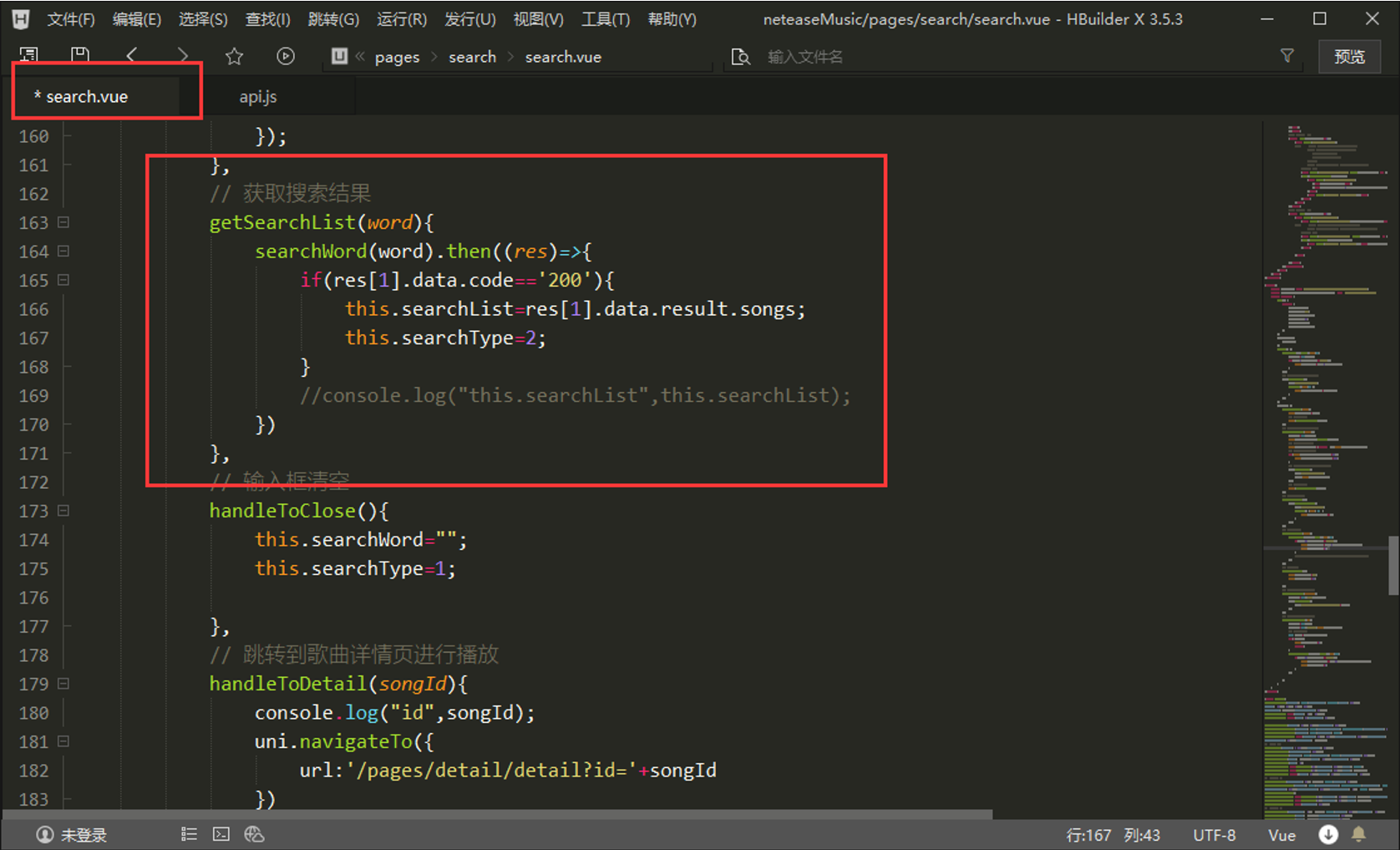Open the 帮助(Y) menu
This screenshot has height=850, width=1400.
[x=672, y=19]
